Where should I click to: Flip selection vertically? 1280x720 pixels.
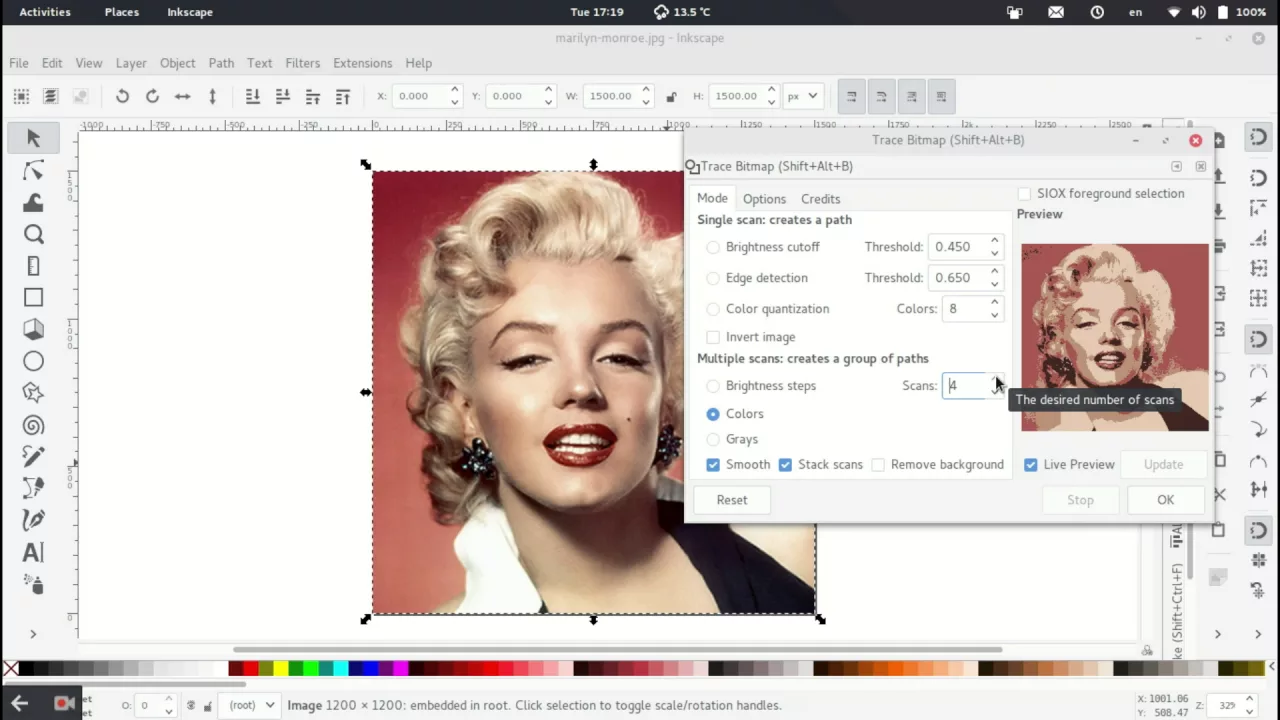tap(212, 96)
